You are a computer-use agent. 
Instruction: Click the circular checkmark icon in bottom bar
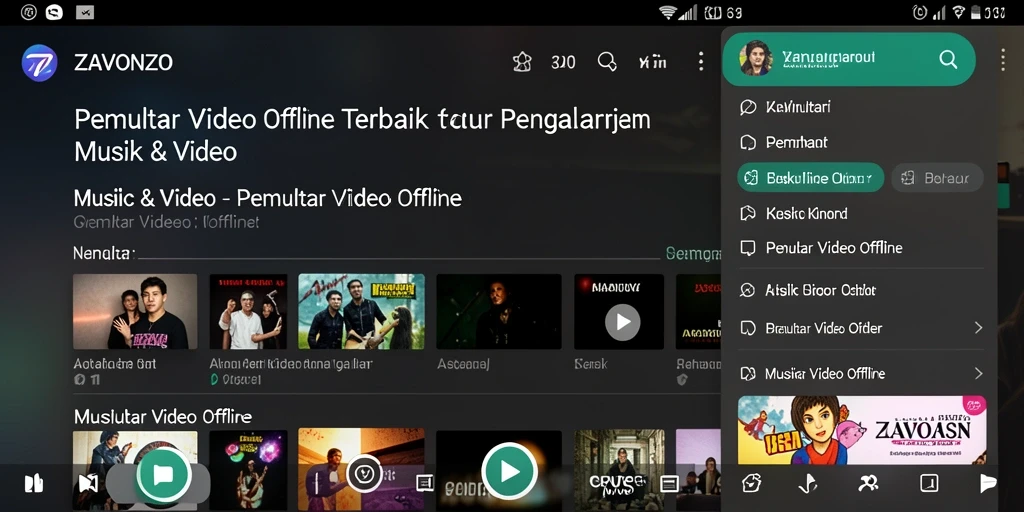coord(364,473)
